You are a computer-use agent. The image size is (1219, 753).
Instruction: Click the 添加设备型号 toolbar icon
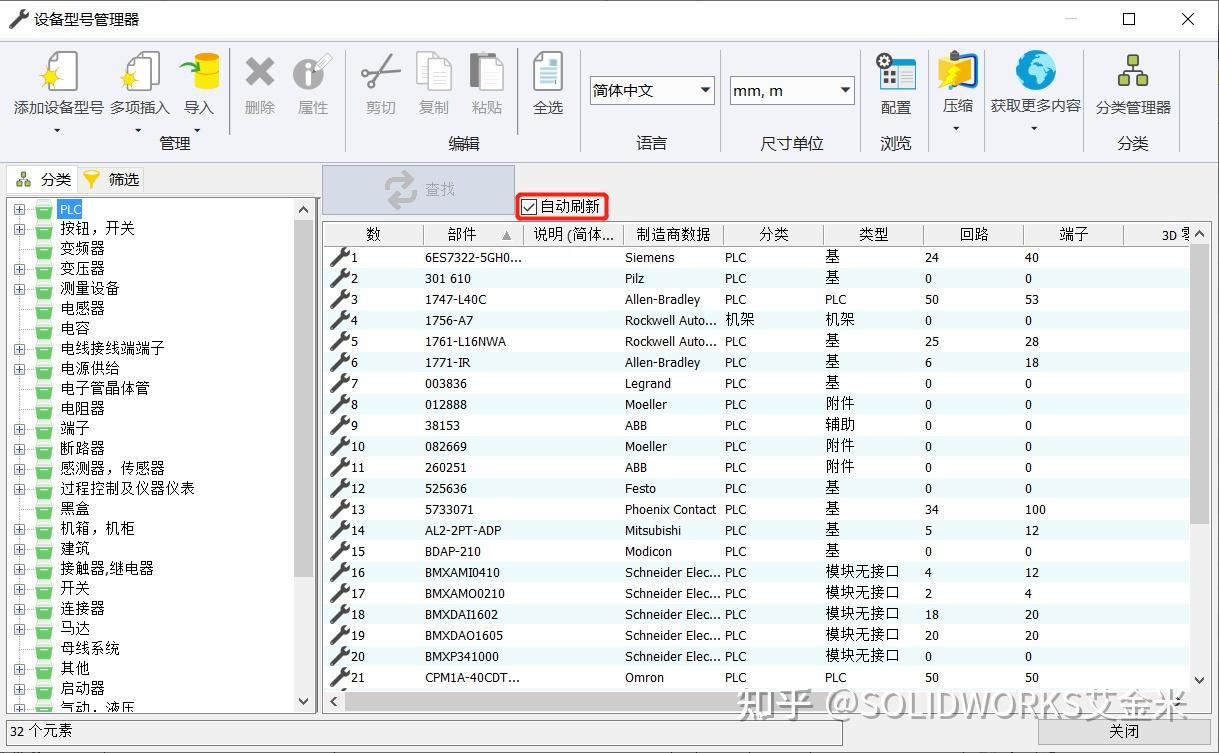(x=58, y=73)
